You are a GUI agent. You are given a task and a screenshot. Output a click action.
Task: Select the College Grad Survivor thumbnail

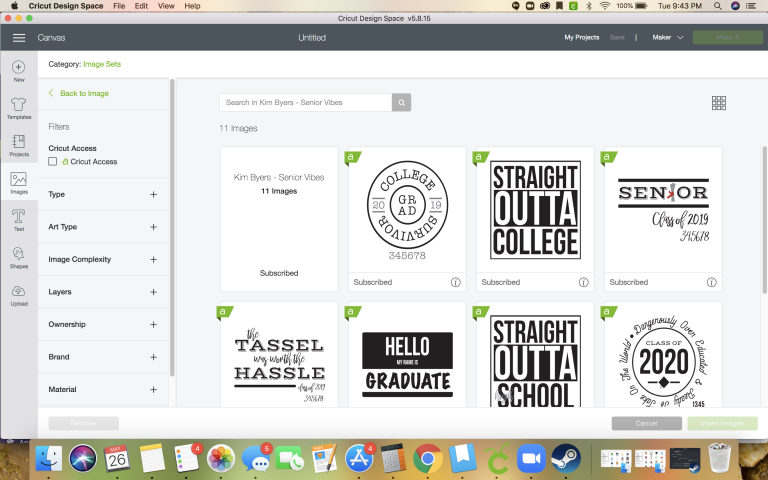point(407,210)
